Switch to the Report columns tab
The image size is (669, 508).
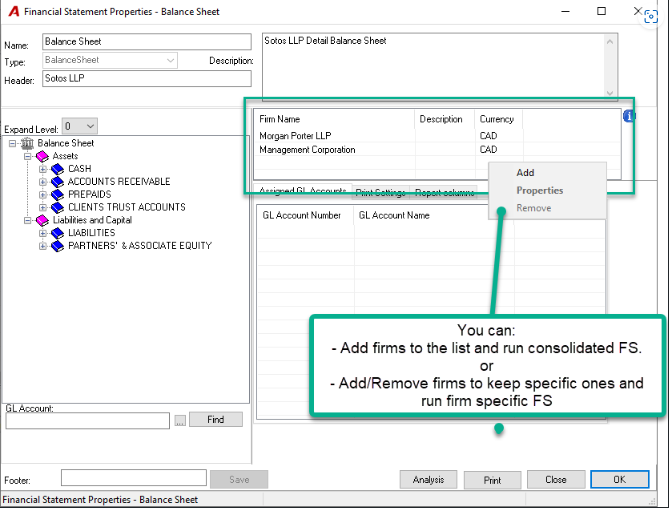coord(444,193)
